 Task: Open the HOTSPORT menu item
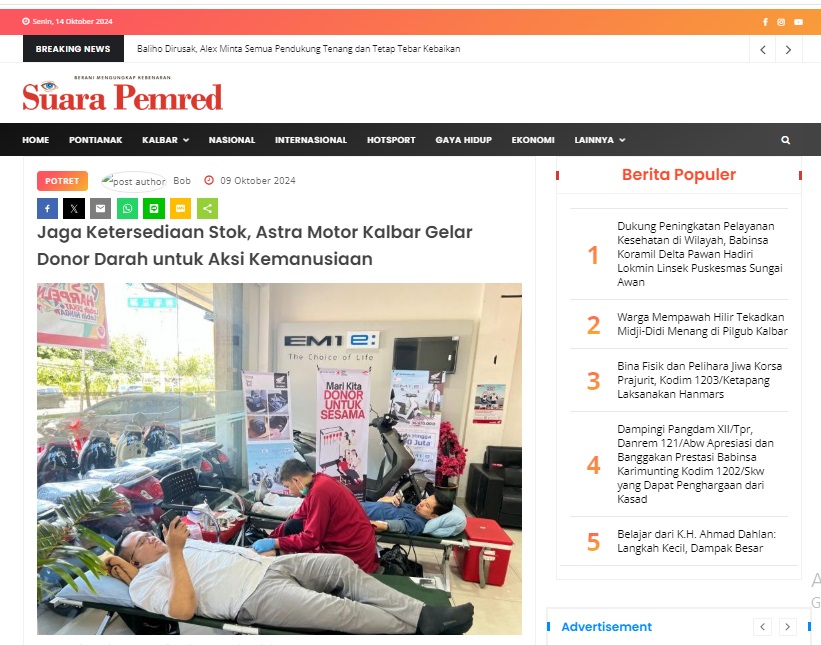[391, 140]
